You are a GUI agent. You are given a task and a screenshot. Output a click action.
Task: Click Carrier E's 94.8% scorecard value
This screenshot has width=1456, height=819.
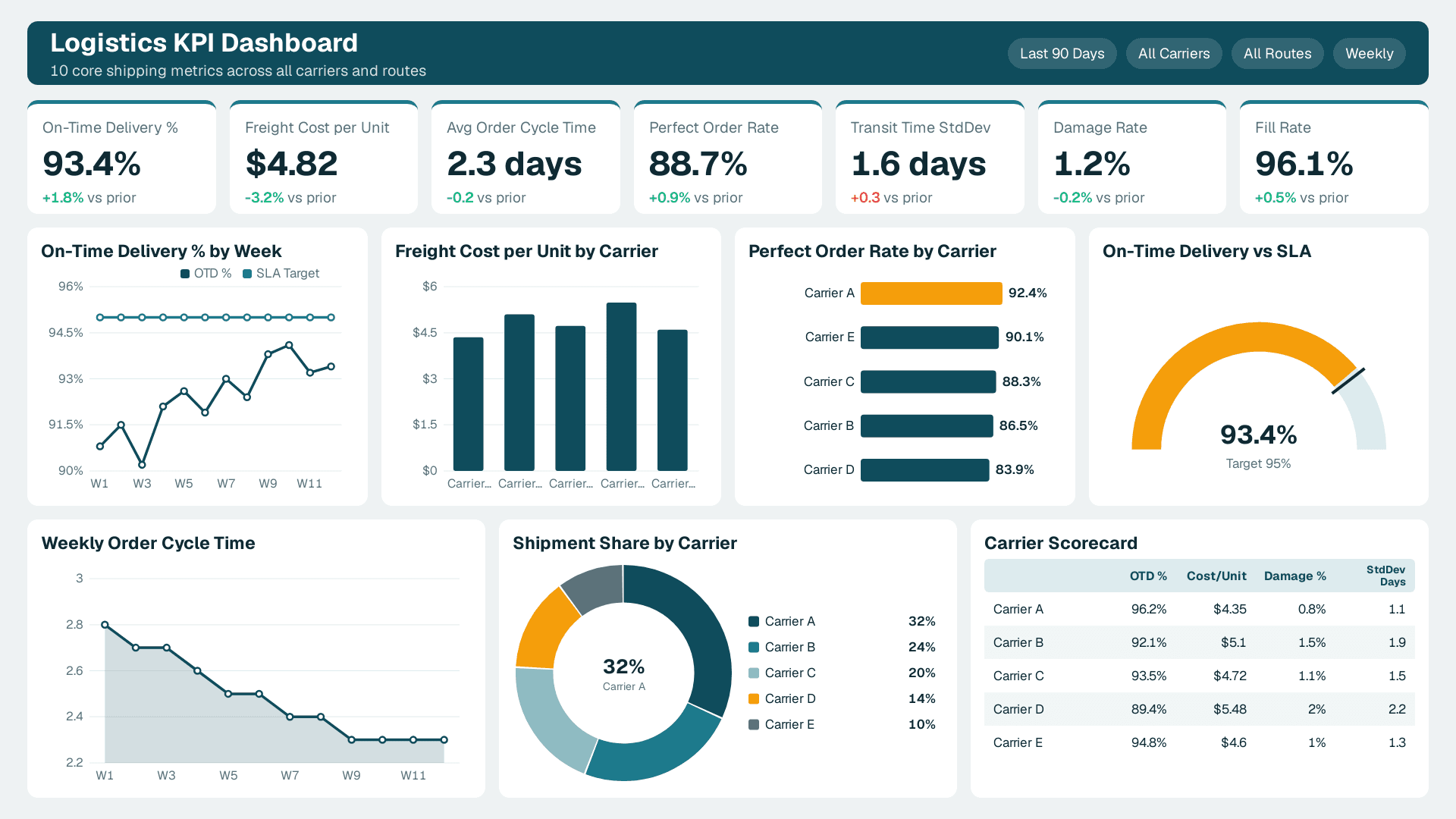tap(1149, 743)
